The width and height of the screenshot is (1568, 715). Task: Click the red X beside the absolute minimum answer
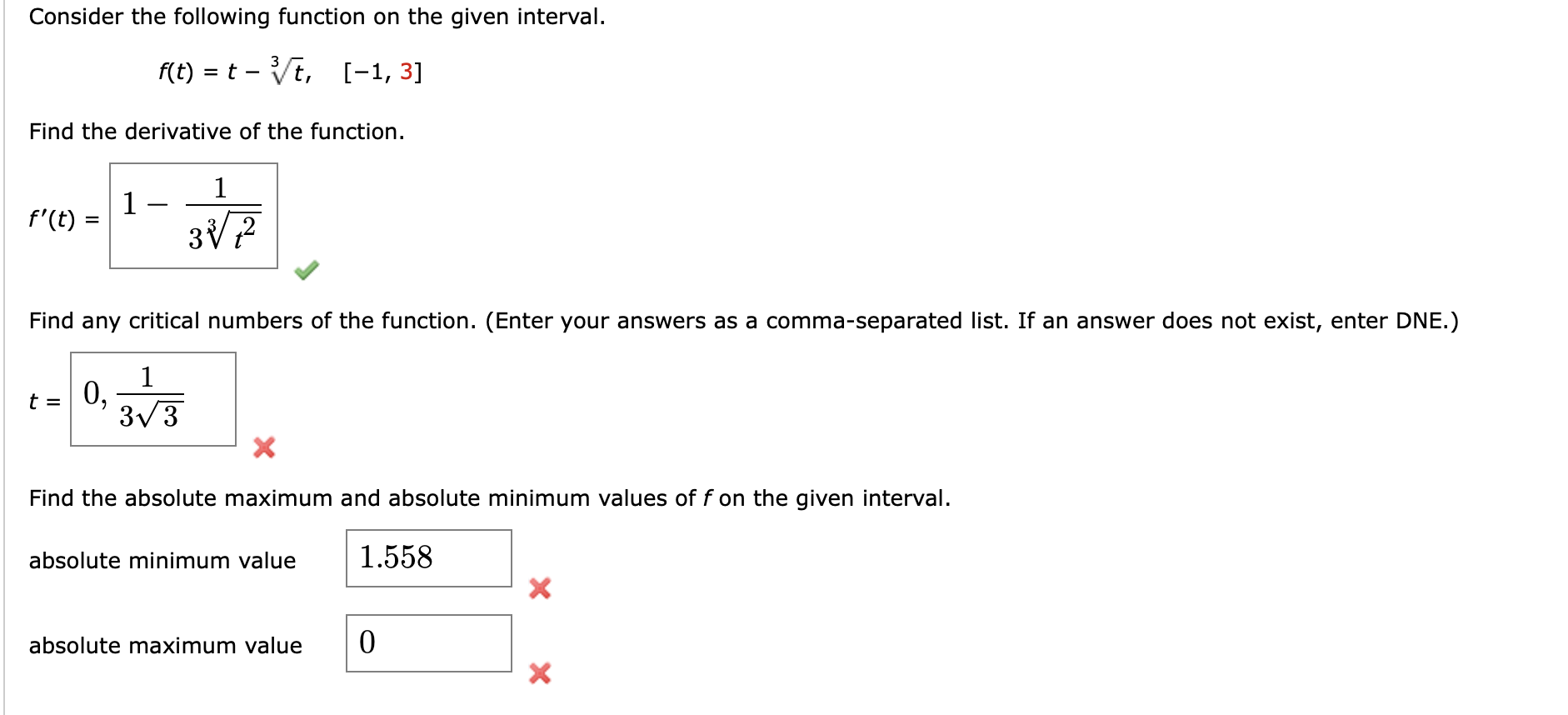point(538,588)
